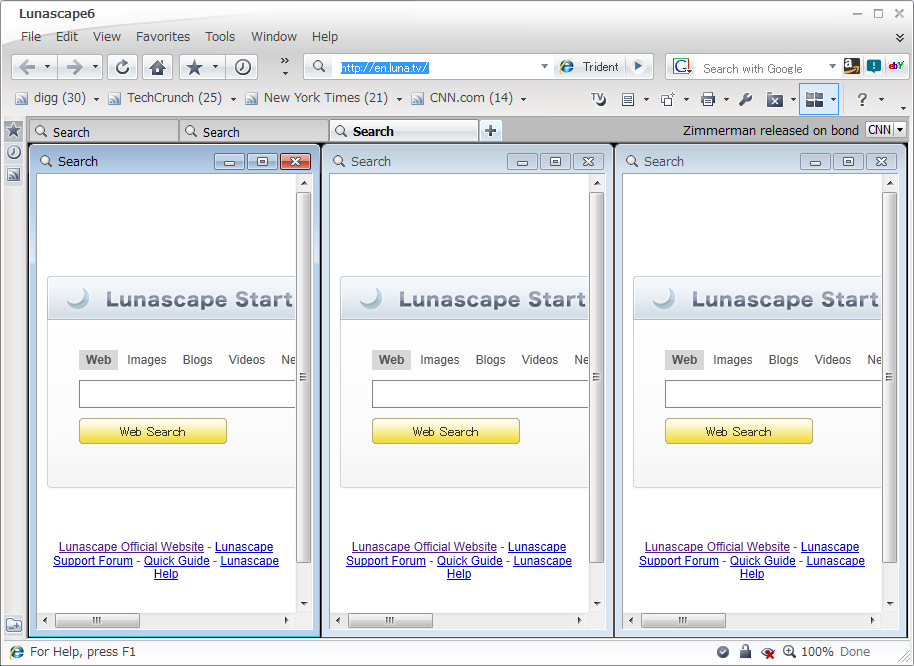Screen dimensions: 914x666
Task: Open Favorites star toolbar icon
Action: pos(194,68)
